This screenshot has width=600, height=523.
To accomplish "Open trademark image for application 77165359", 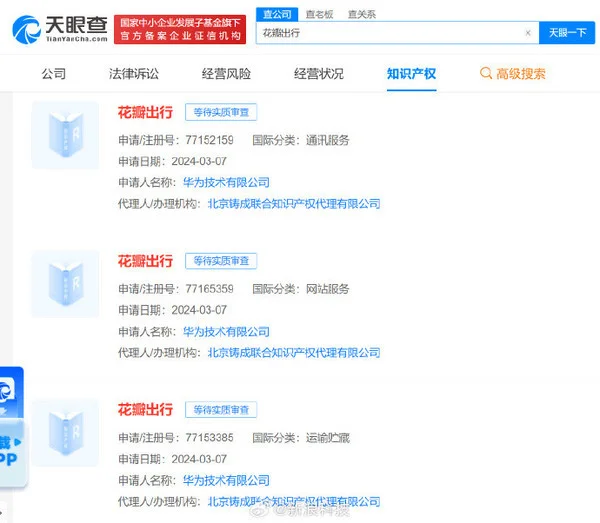I will (65, 283).
